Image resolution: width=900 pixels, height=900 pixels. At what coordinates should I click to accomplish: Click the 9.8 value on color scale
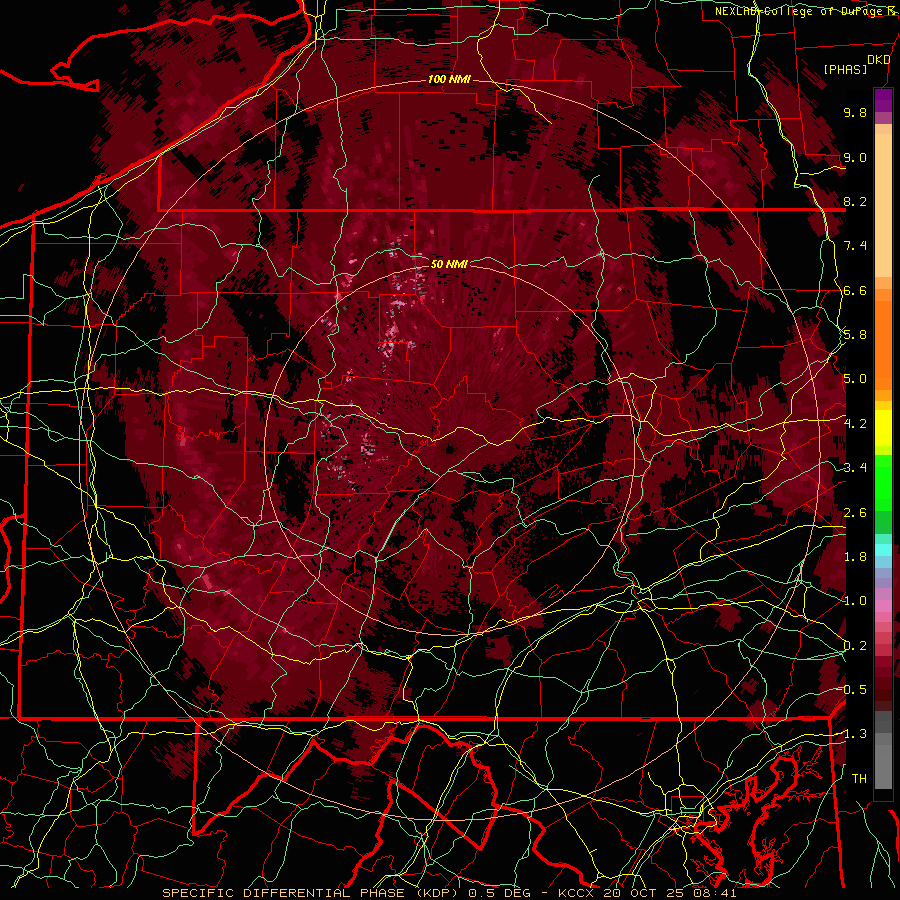tap(855, 112)
